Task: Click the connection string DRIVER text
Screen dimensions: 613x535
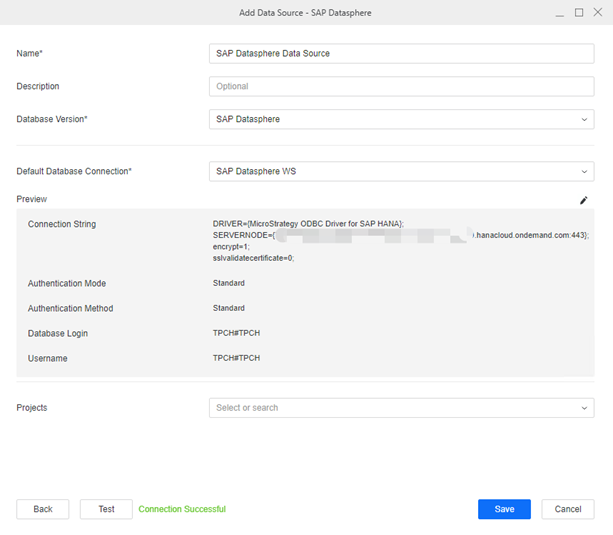Action: [x=308, y=224]
